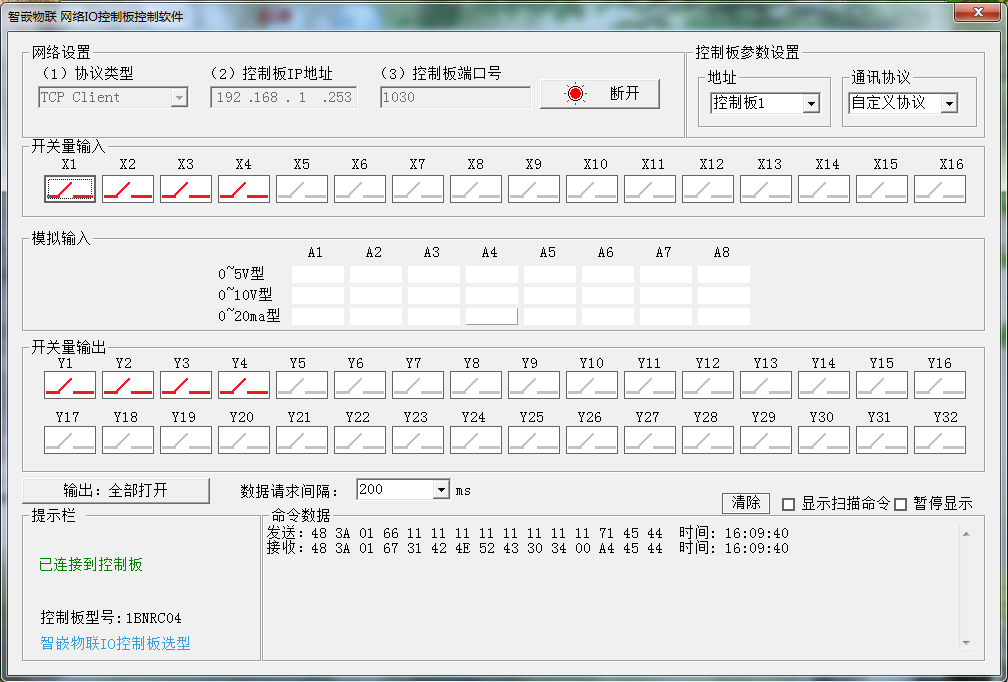
Task: Enable 显示扫描命令 checkbox
Action: click(x=788, y=505)
